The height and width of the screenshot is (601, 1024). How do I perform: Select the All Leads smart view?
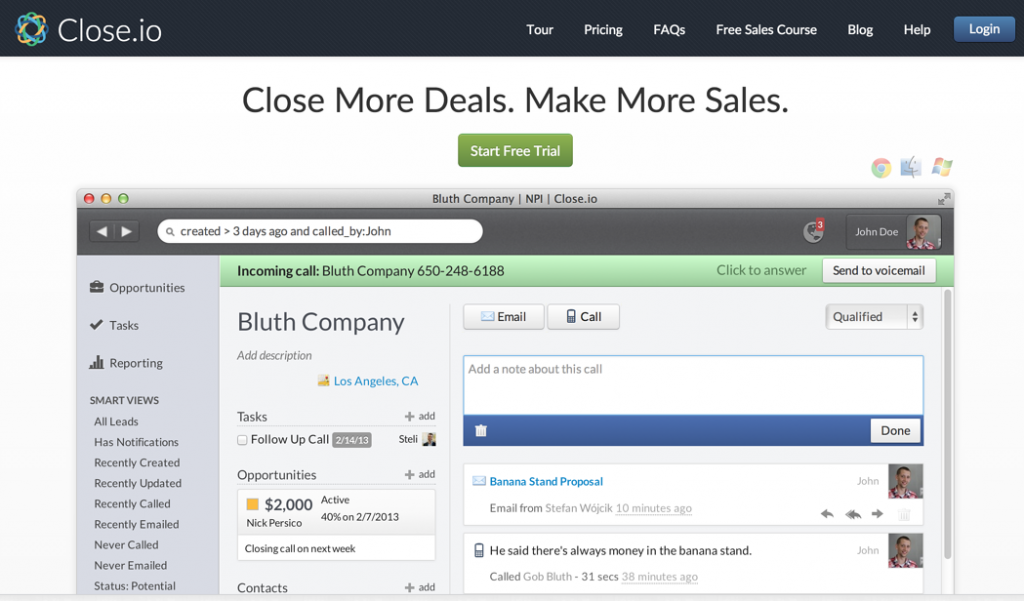[x=116, y=421]
